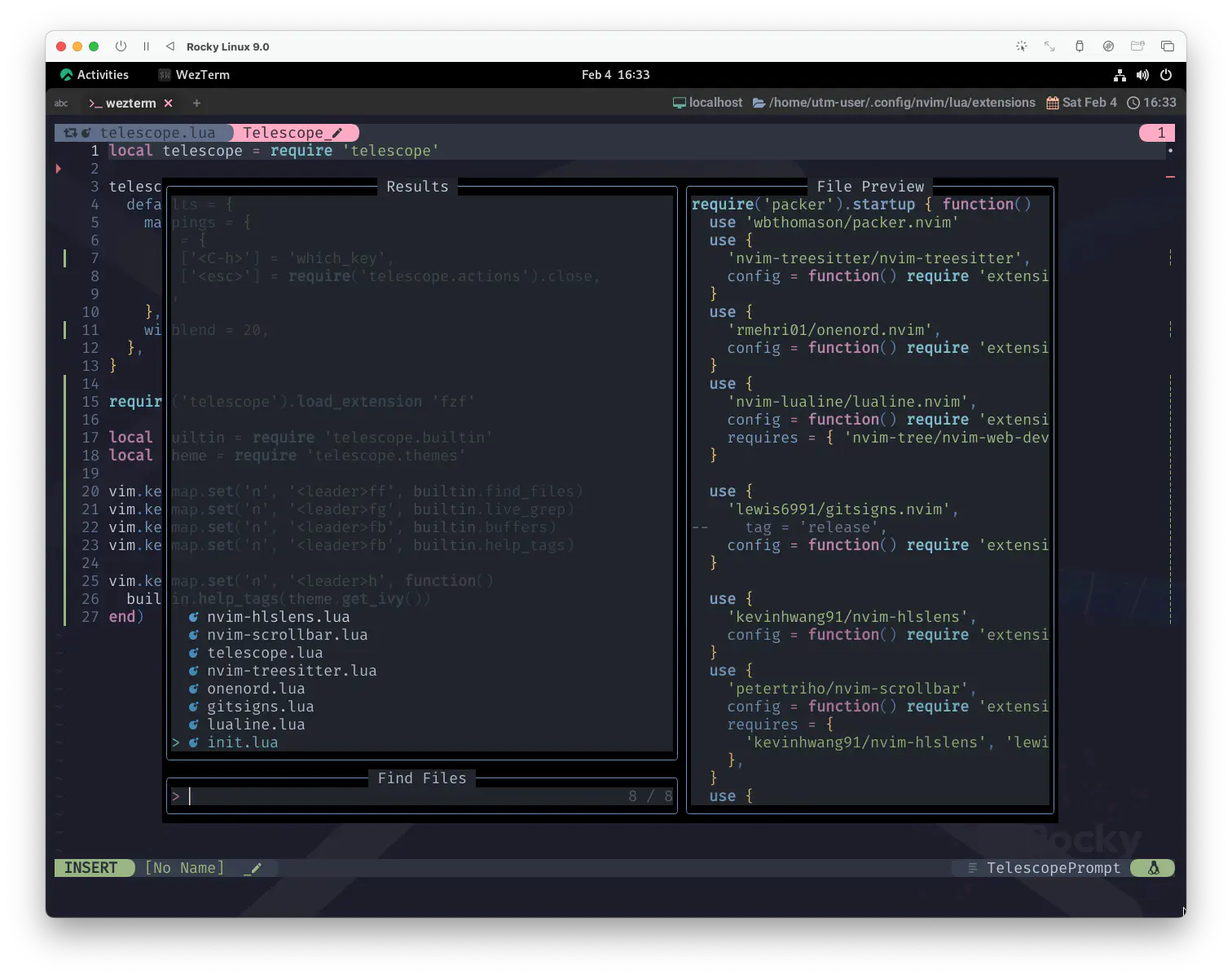Click the File Preview panel title

[870, 187]
